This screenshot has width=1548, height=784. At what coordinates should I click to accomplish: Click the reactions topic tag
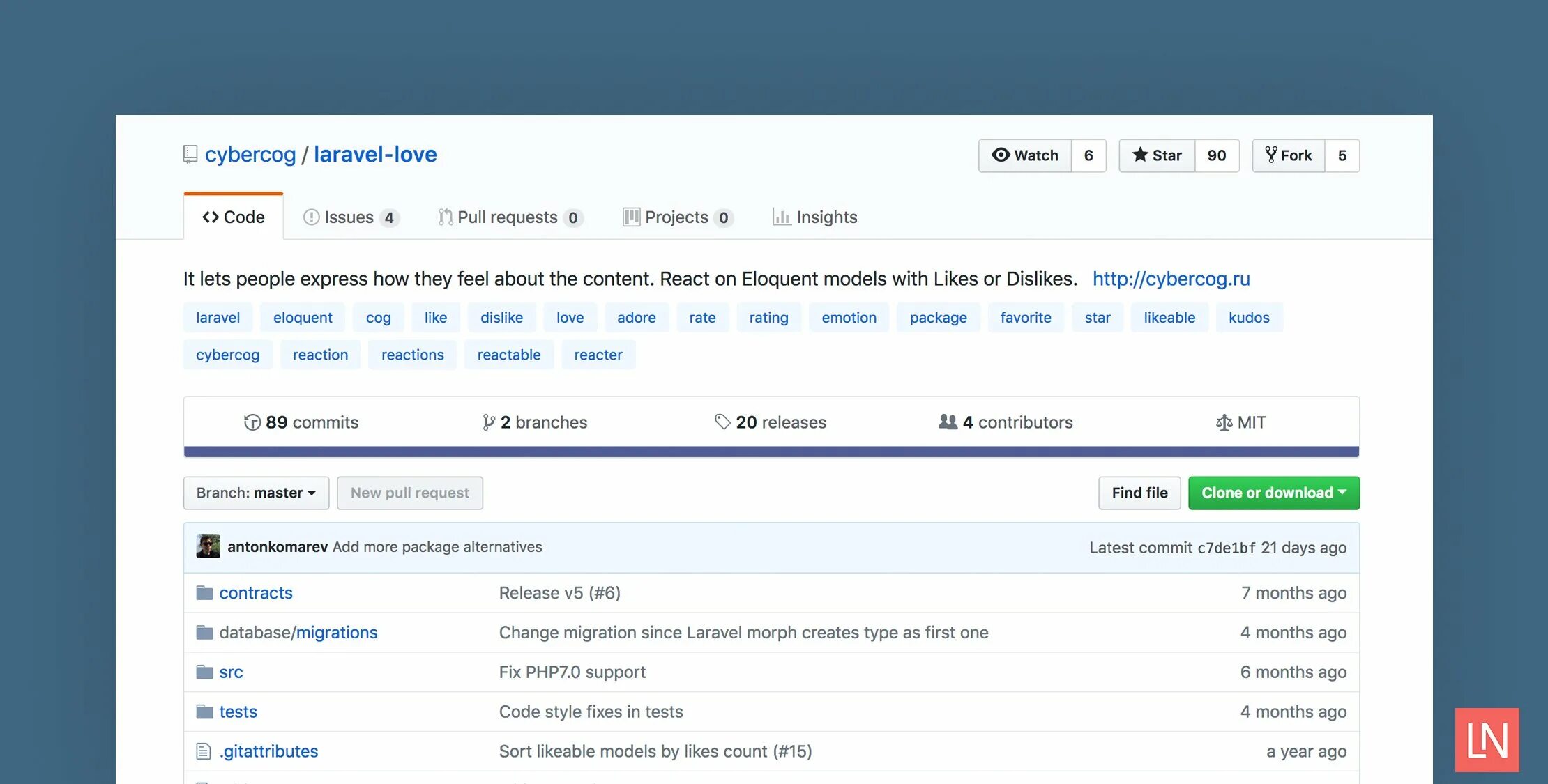coord(412,355)
